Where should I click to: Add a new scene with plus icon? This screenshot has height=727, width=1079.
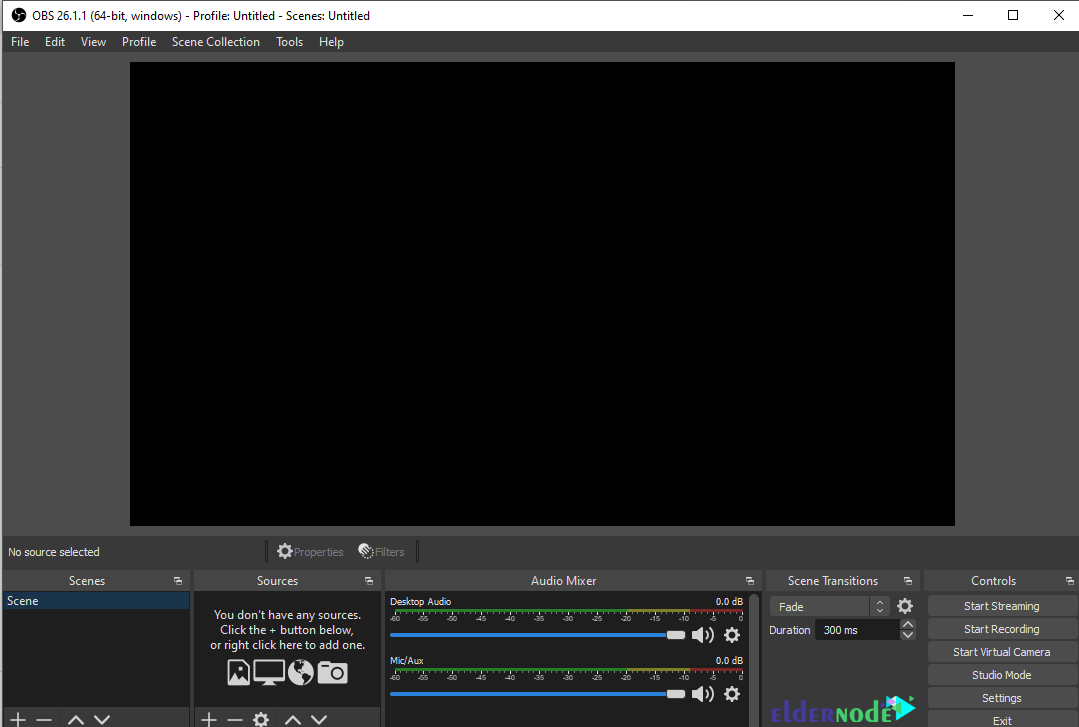point(18,719)
